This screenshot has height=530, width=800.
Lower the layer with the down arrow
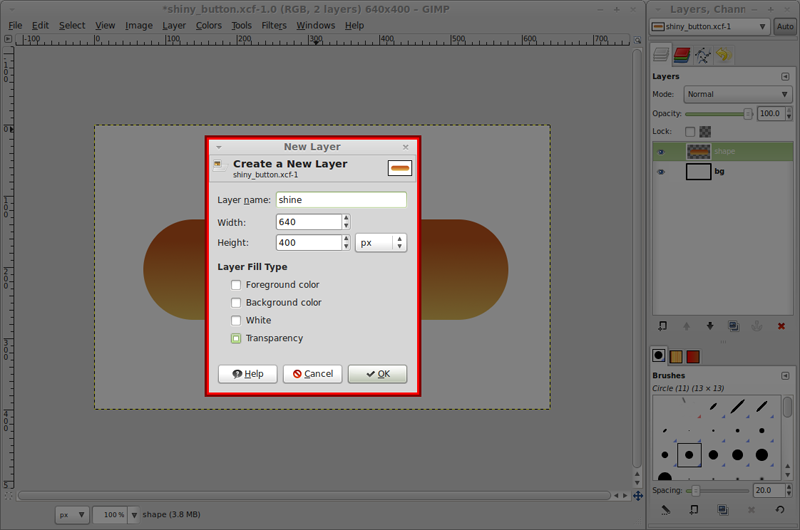[710, 326]
